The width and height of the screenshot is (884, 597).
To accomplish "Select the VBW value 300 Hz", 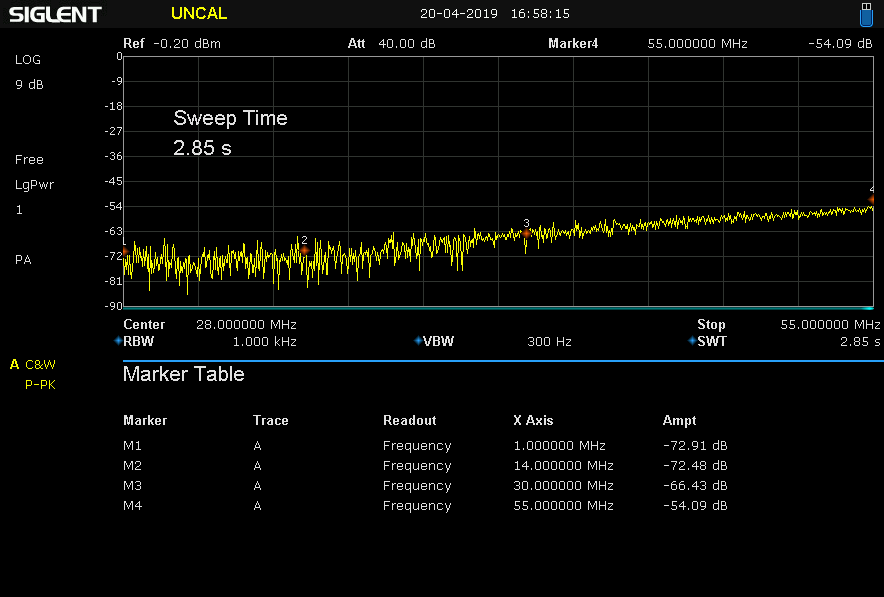I will (x=549, y=342).
